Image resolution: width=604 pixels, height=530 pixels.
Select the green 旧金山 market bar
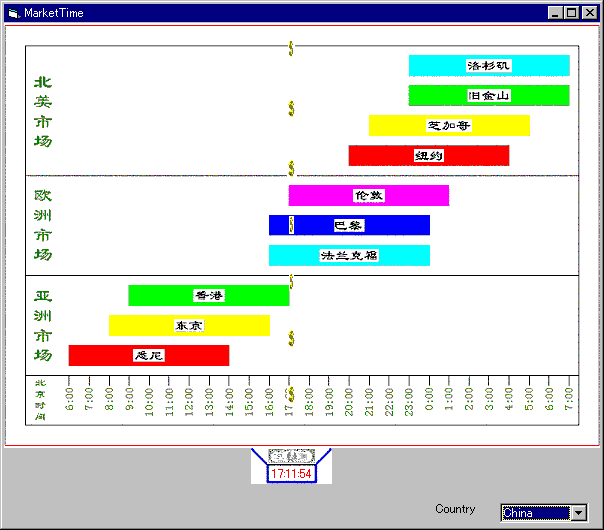click(489, 95)
